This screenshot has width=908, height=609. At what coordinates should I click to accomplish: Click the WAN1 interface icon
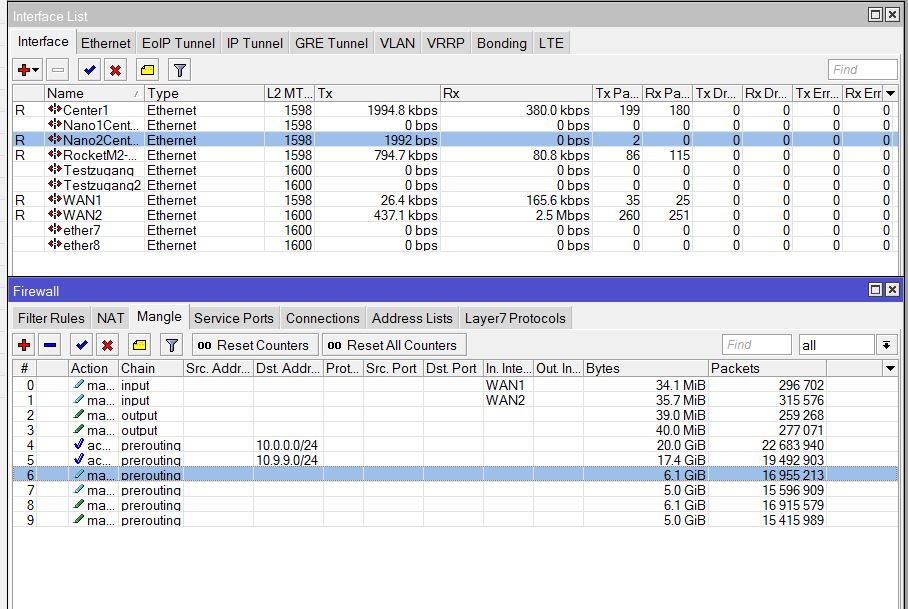point(55,199)
